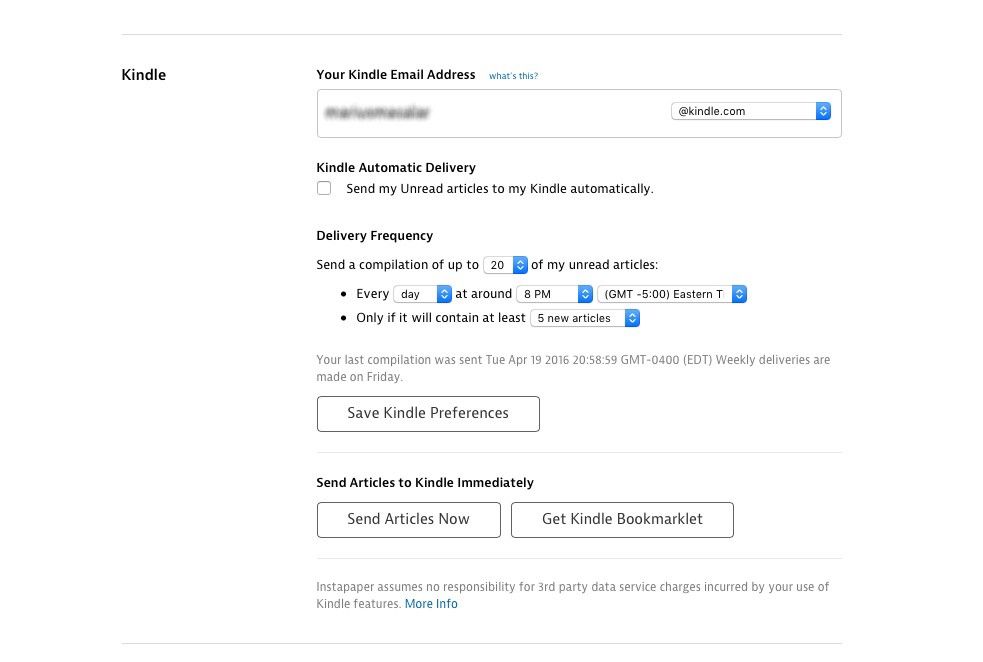Click the 'Your Kindle Email Address' label
This screenshot has height=662, width=983.
(396, 75)
